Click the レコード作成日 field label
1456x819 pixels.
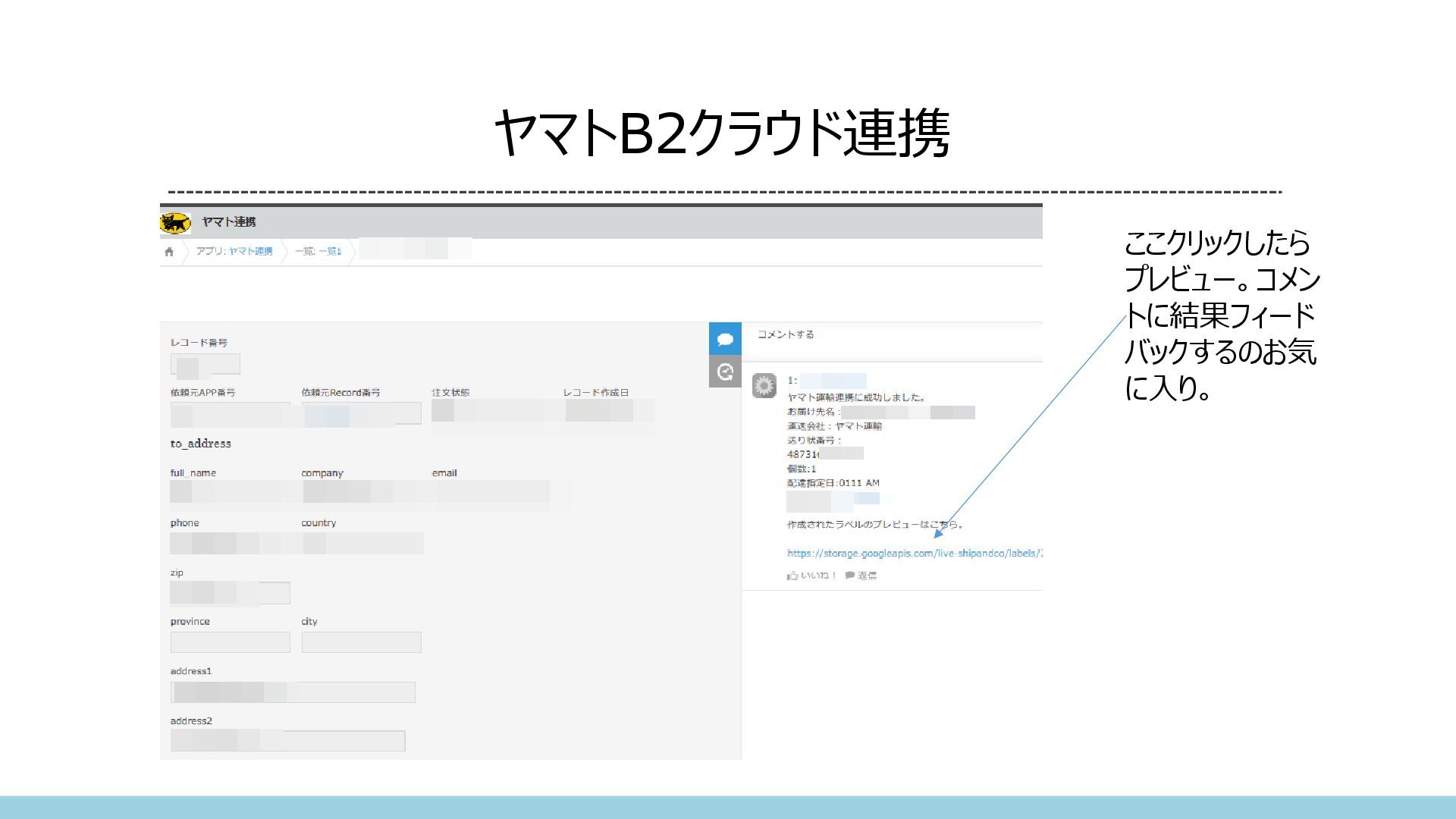[x=595, y=393]
